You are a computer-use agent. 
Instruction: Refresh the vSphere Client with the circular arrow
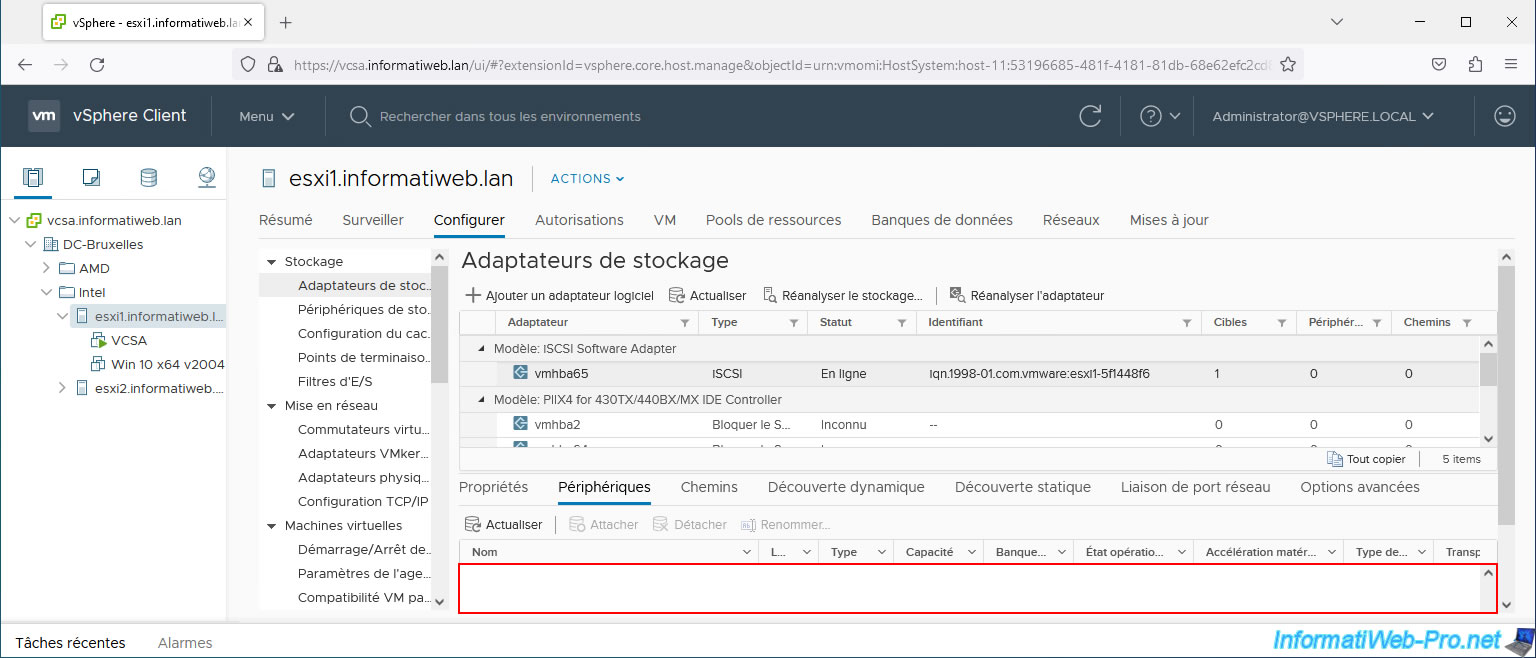1091,116
